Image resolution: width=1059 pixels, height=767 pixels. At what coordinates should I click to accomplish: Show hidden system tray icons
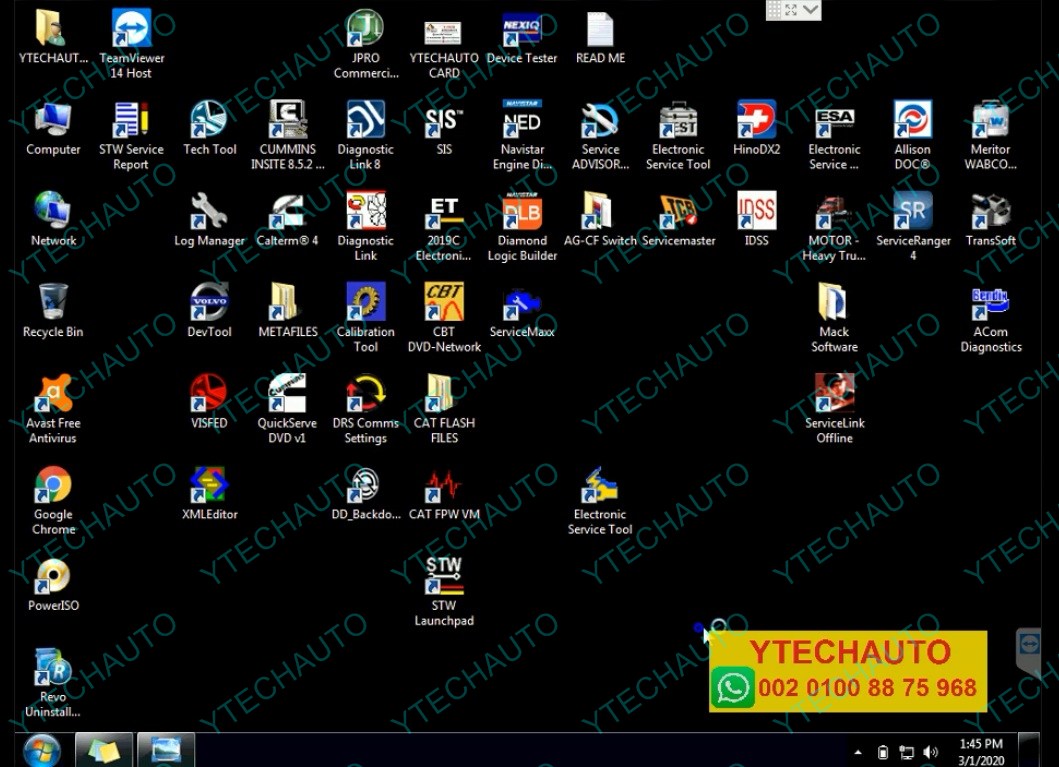click(858, 752)
